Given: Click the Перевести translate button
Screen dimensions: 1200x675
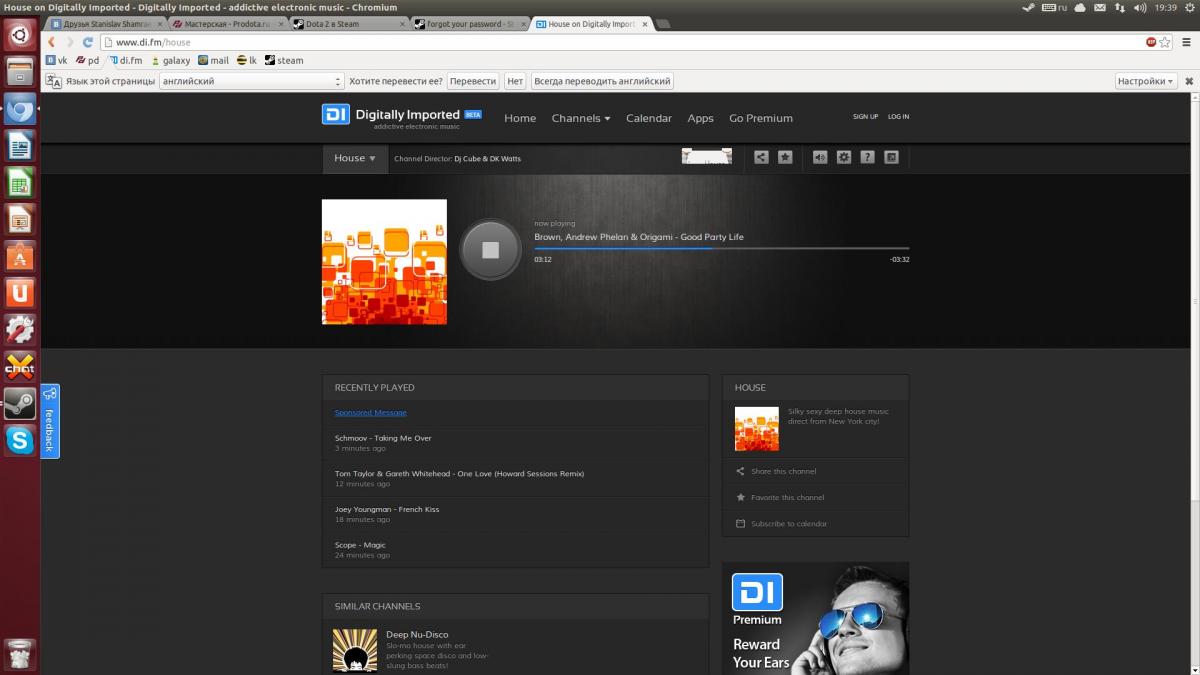Looking at the screenshot, I should click(473, 81).
